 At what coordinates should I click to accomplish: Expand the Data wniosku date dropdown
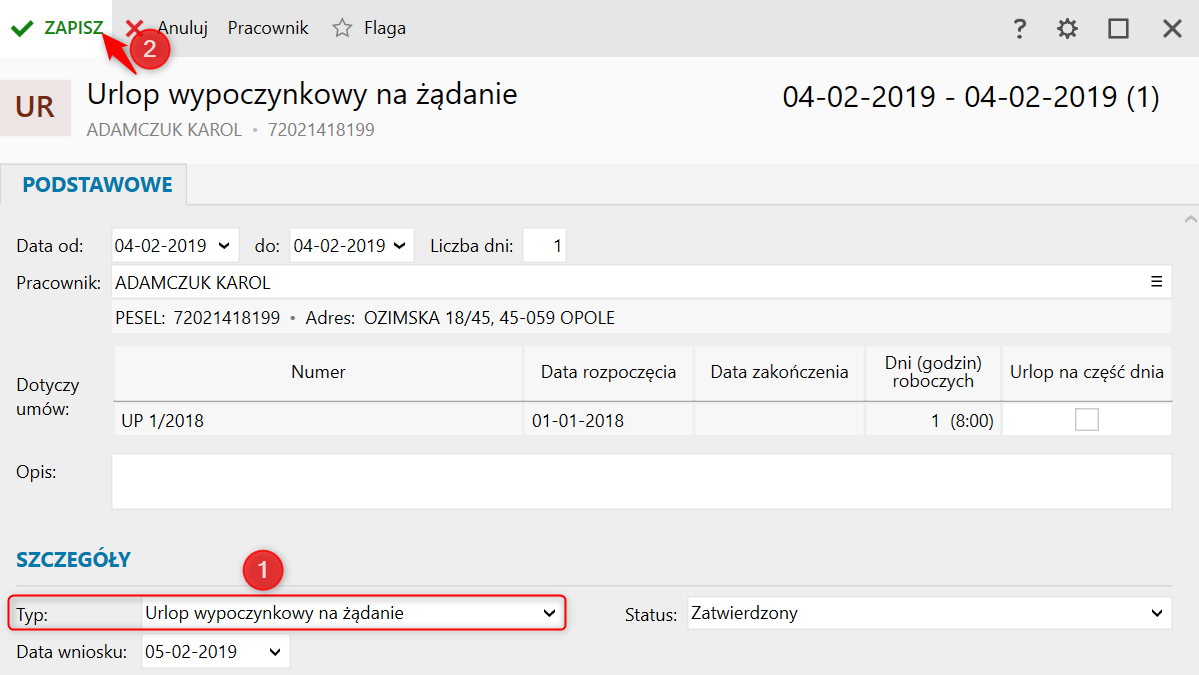tap(275, 652)
